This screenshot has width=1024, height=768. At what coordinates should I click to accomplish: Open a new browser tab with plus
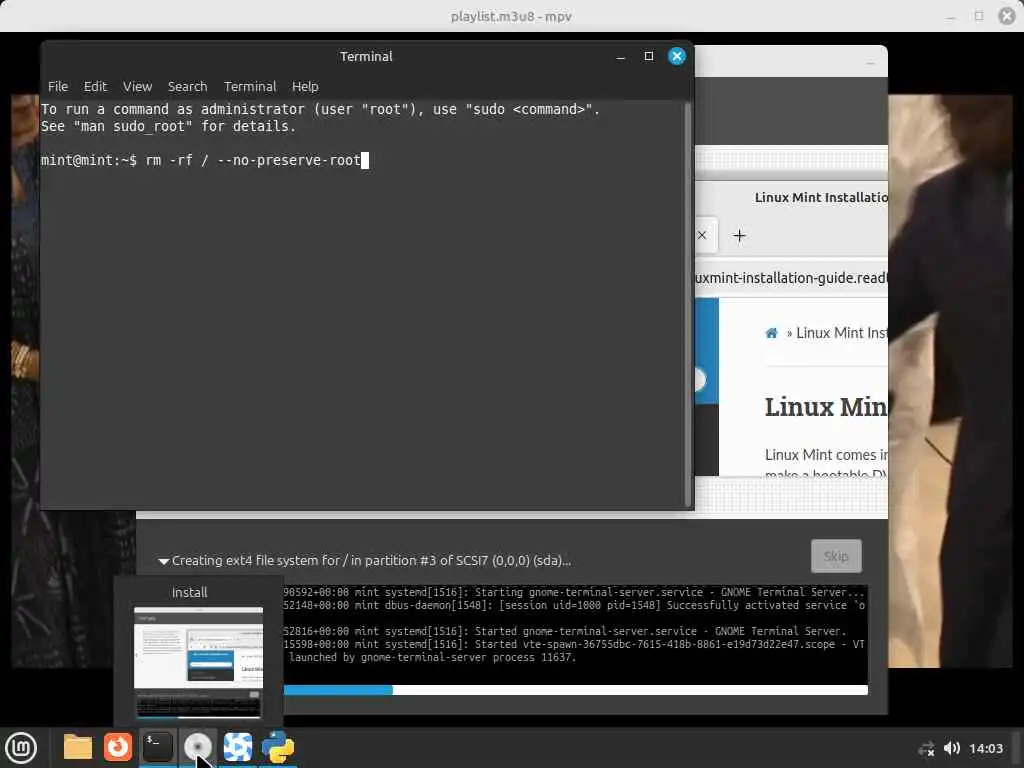pyautogui.click(x=739, y=236)
